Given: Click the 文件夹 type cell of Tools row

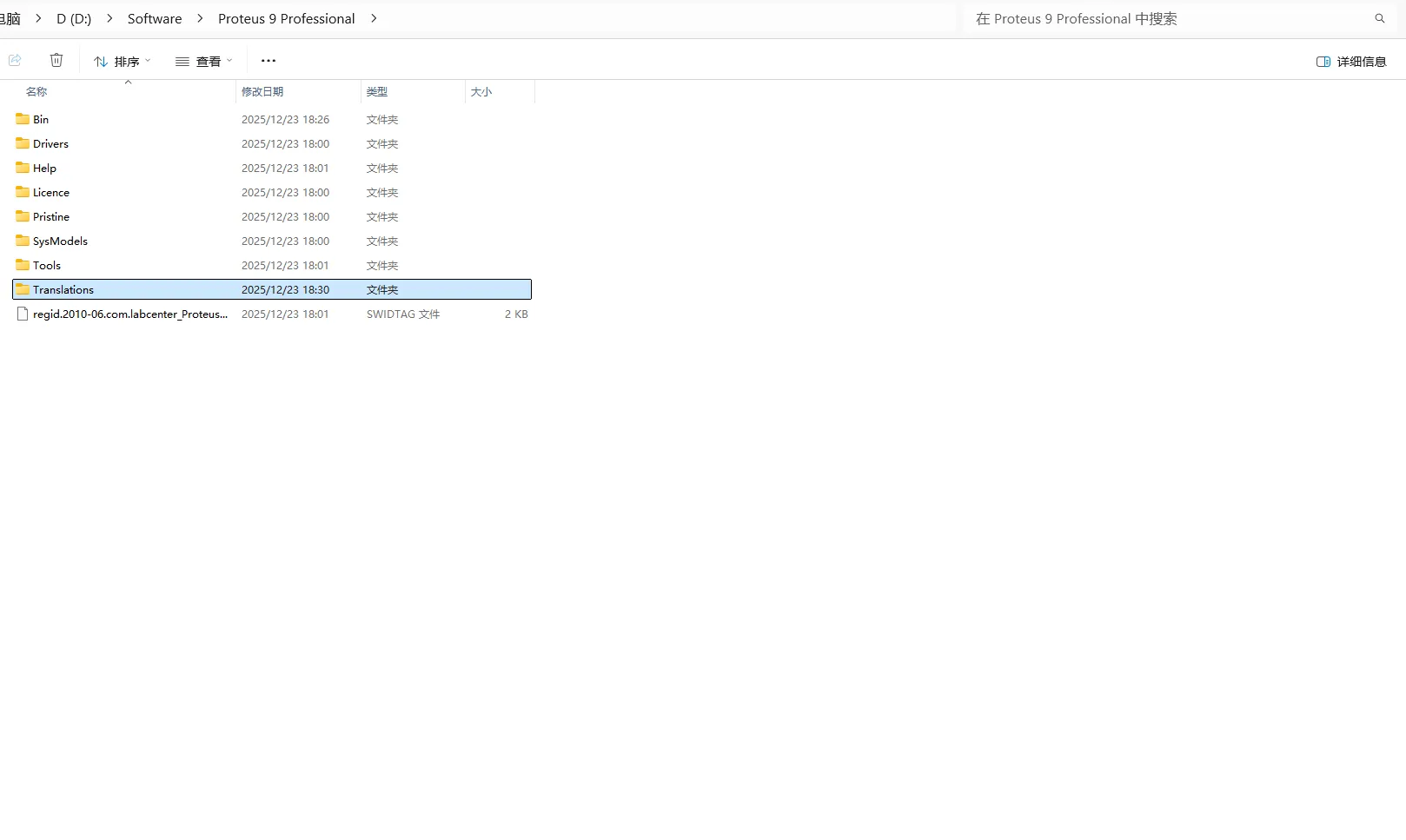Looking at the screenshot, I should pyautogui.click(x=382, y=266).
